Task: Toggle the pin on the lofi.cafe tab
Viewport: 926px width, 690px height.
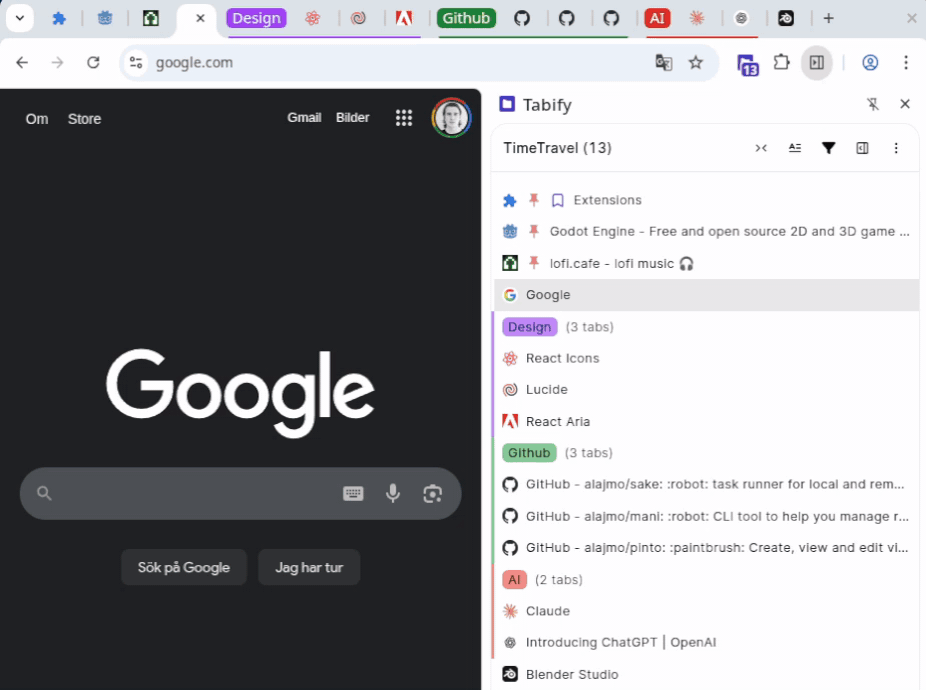Action: tap(533, 263)
